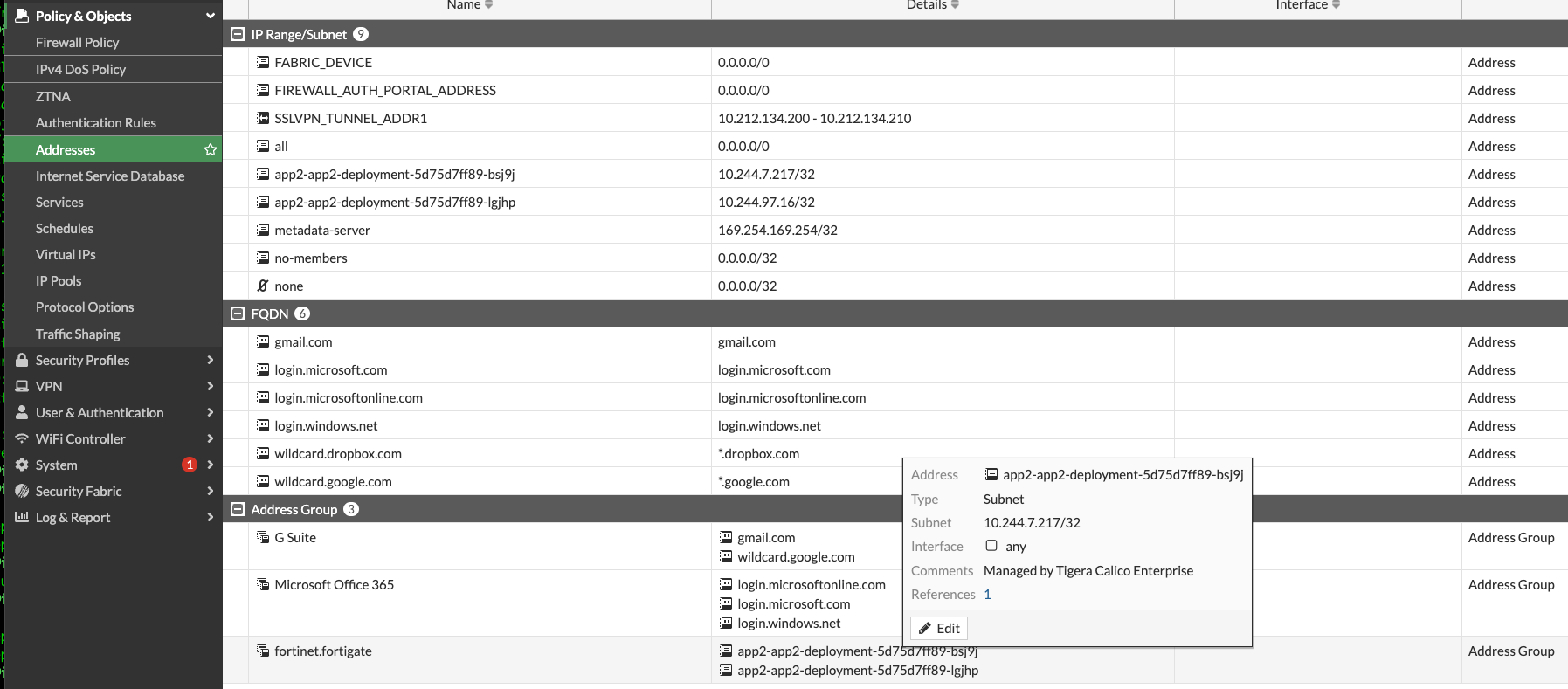Toggle the Addresses favorite star
Screen dimensions: 1568x689
(210, 149)
